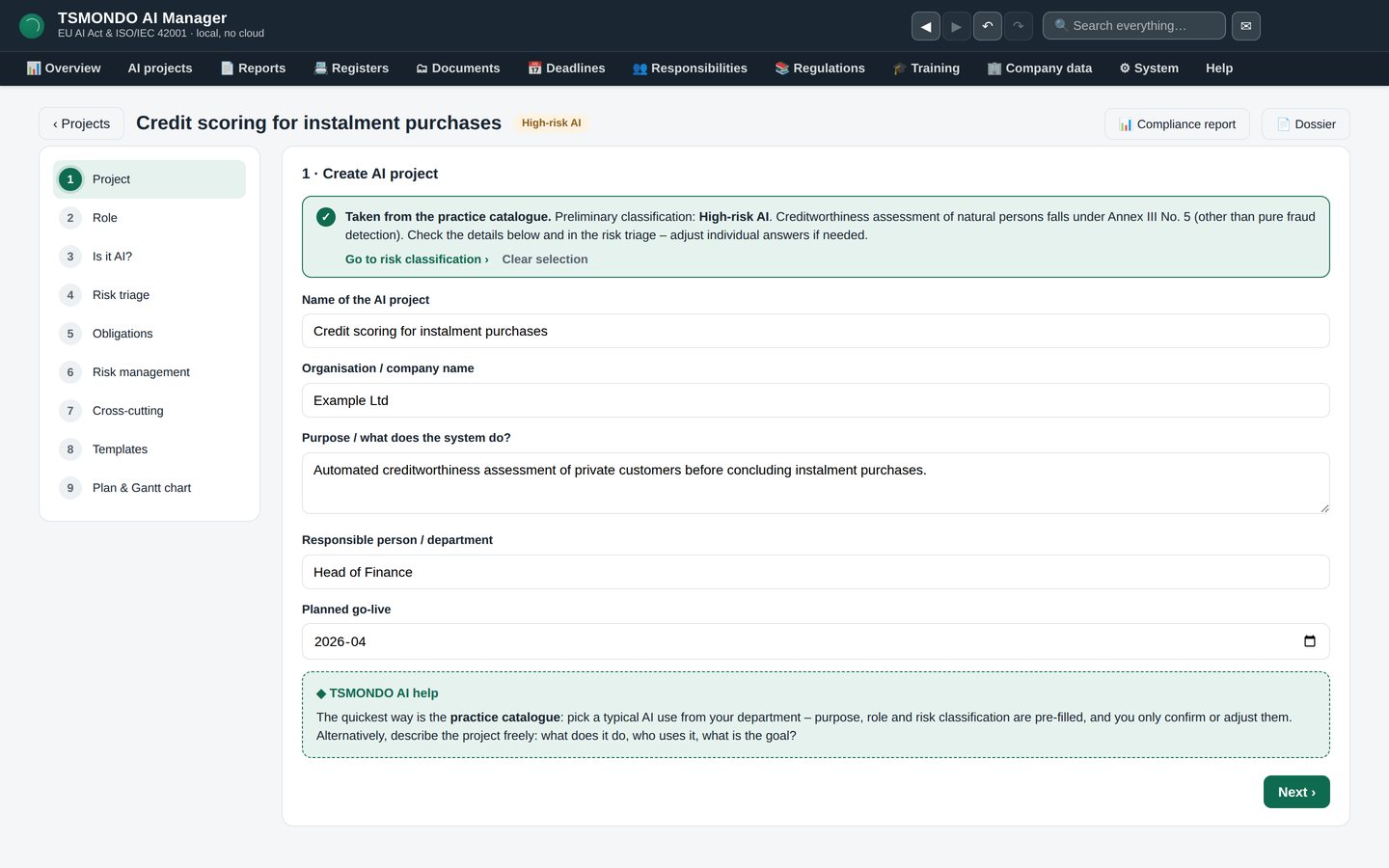Image resolution: width=1389 pixels, height=868 pixels.
Task: Click the forward navigation arrow icon
Action: [956, 26]
